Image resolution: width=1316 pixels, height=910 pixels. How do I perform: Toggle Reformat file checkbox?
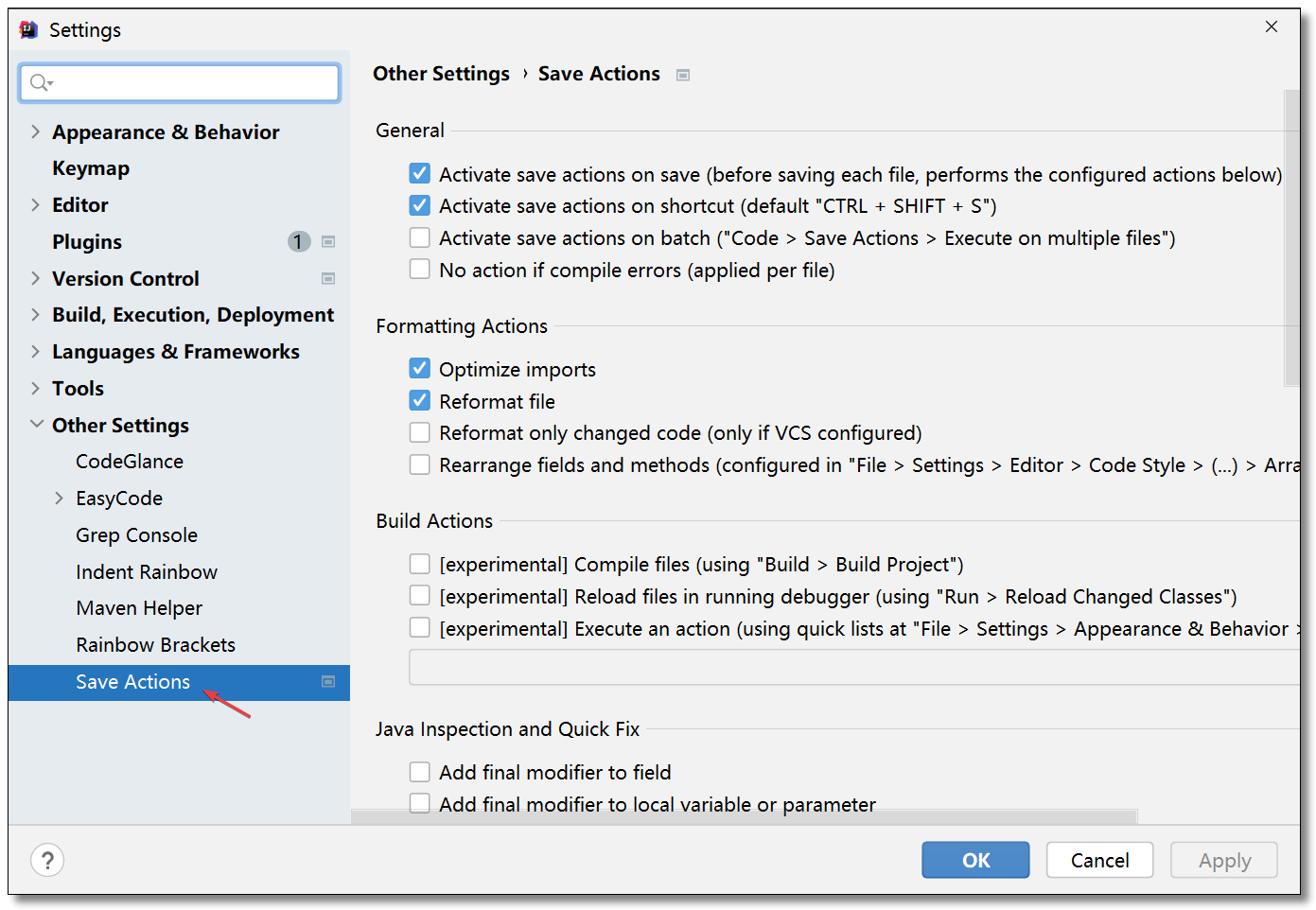(420, 401)
